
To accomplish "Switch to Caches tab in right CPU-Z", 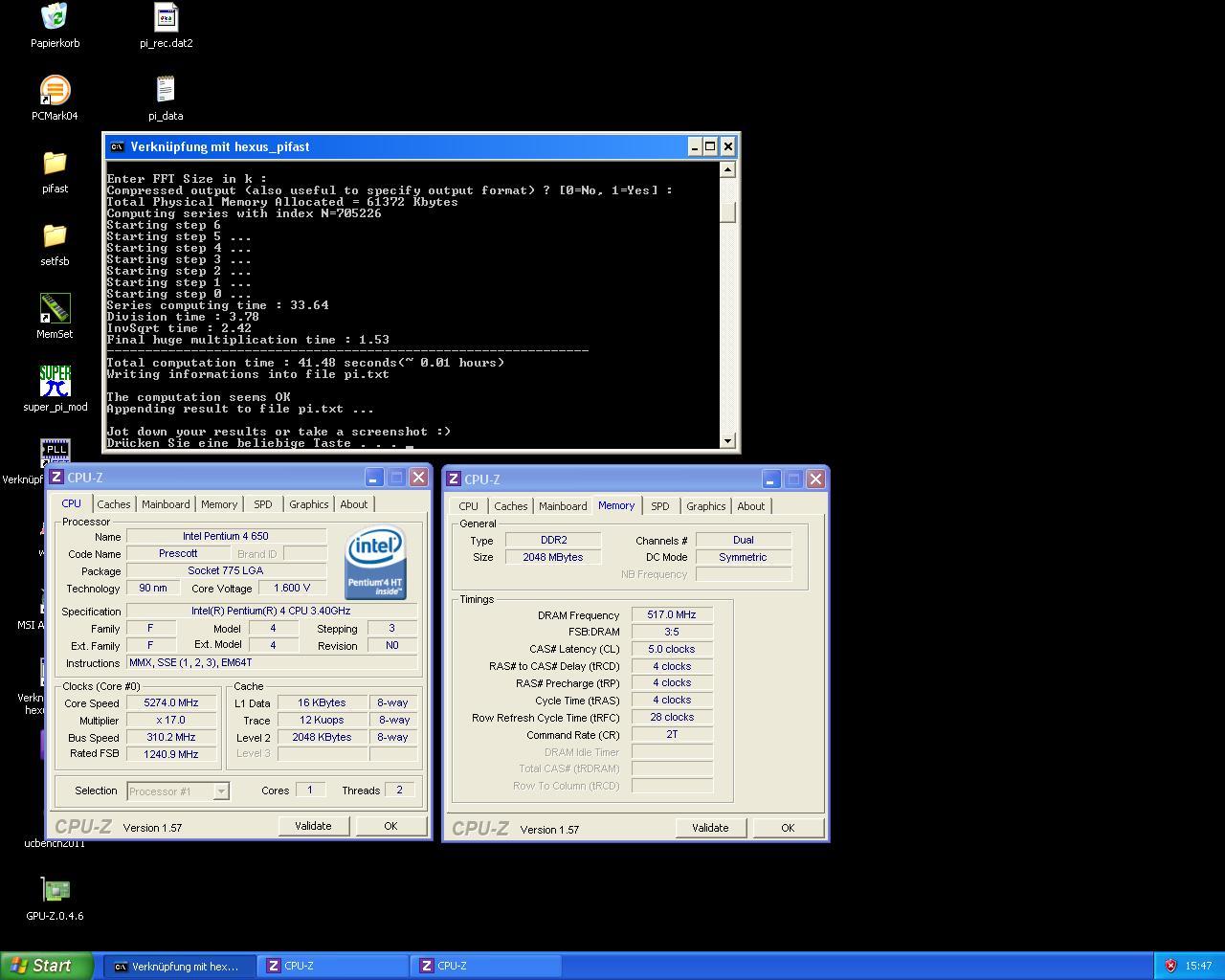I will pos(510,506).
